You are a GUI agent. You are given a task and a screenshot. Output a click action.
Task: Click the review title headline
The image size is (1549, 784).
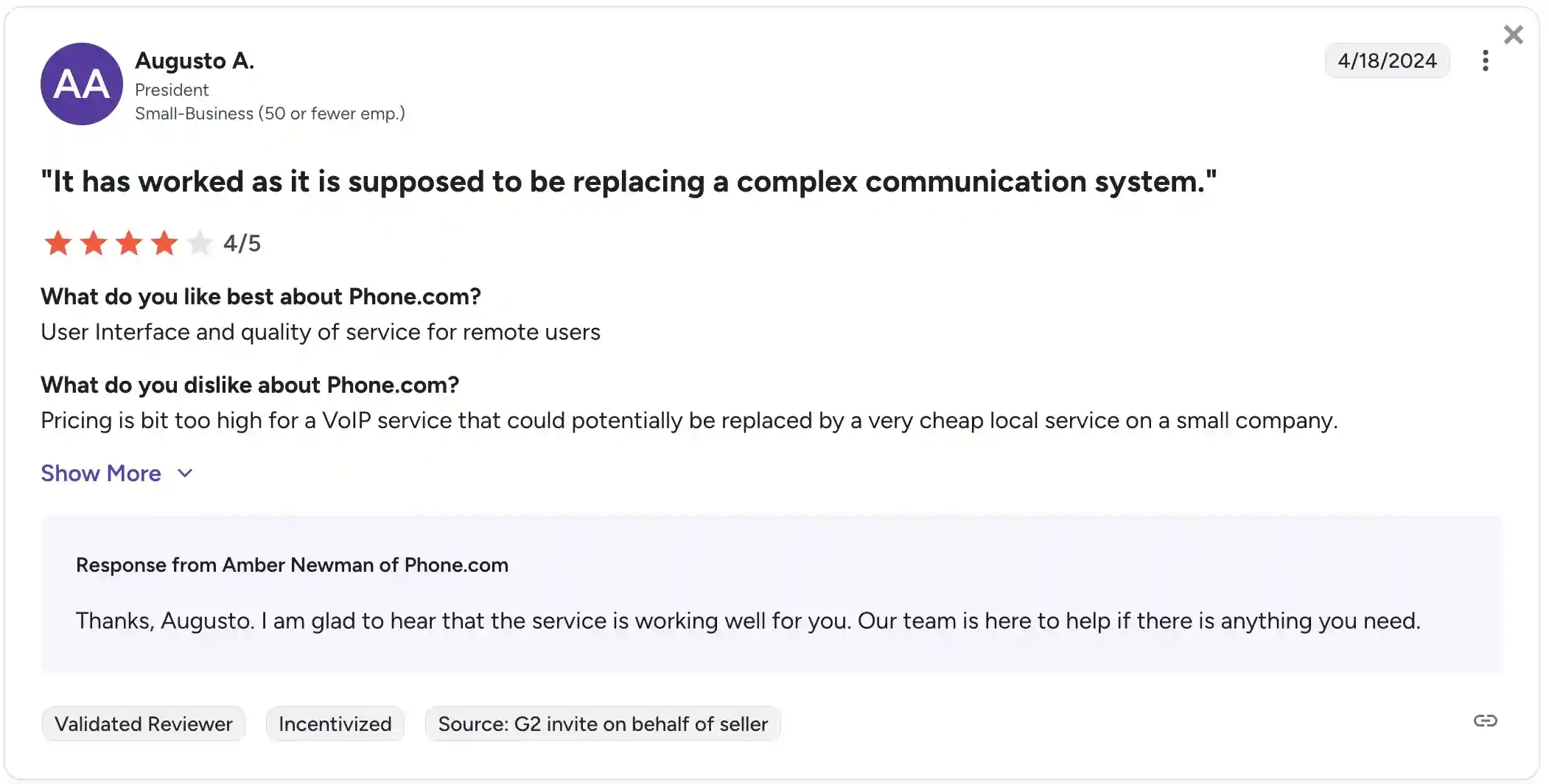(x=629, y=181)
